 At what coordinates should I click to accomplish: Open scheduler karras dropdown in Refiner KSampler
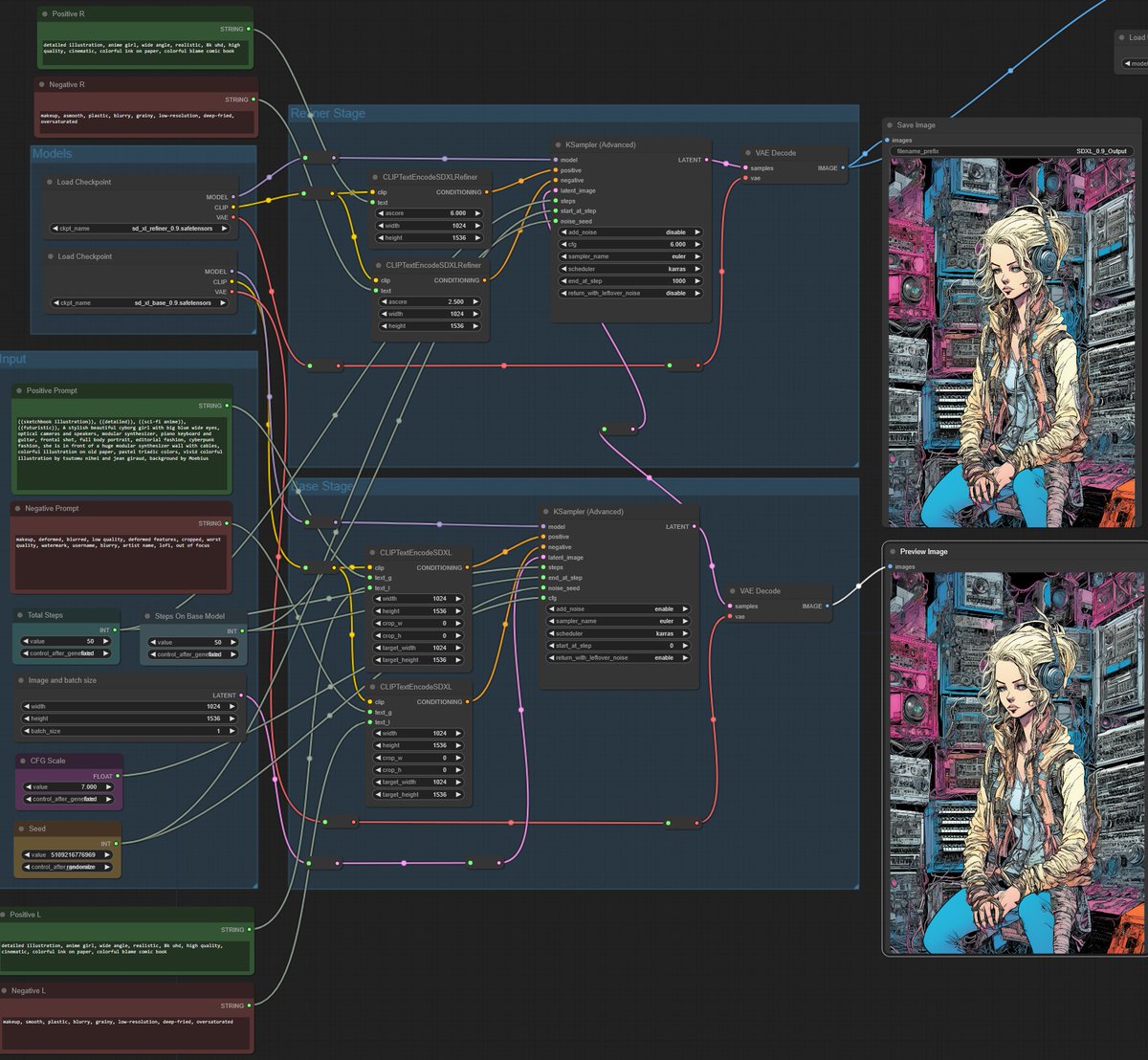[x=632, y=269]
